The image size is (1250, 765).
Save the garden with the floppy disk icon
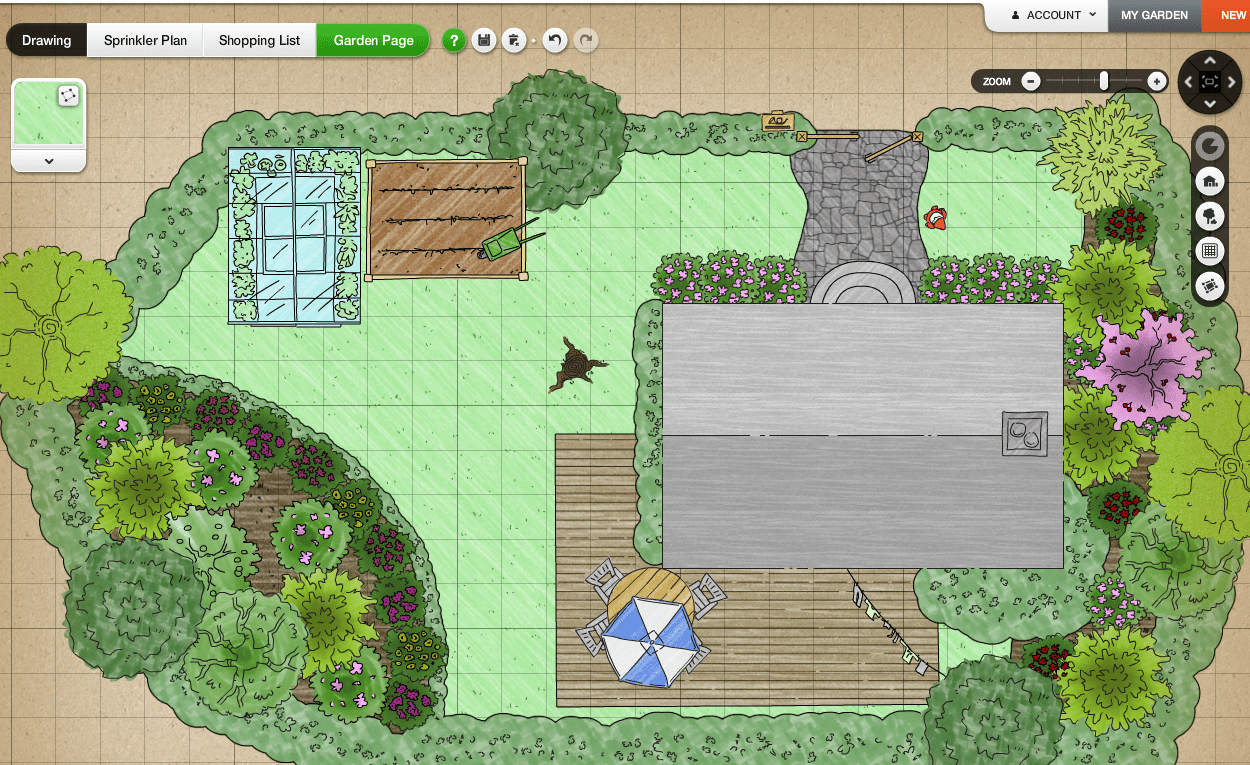(484, 41)
